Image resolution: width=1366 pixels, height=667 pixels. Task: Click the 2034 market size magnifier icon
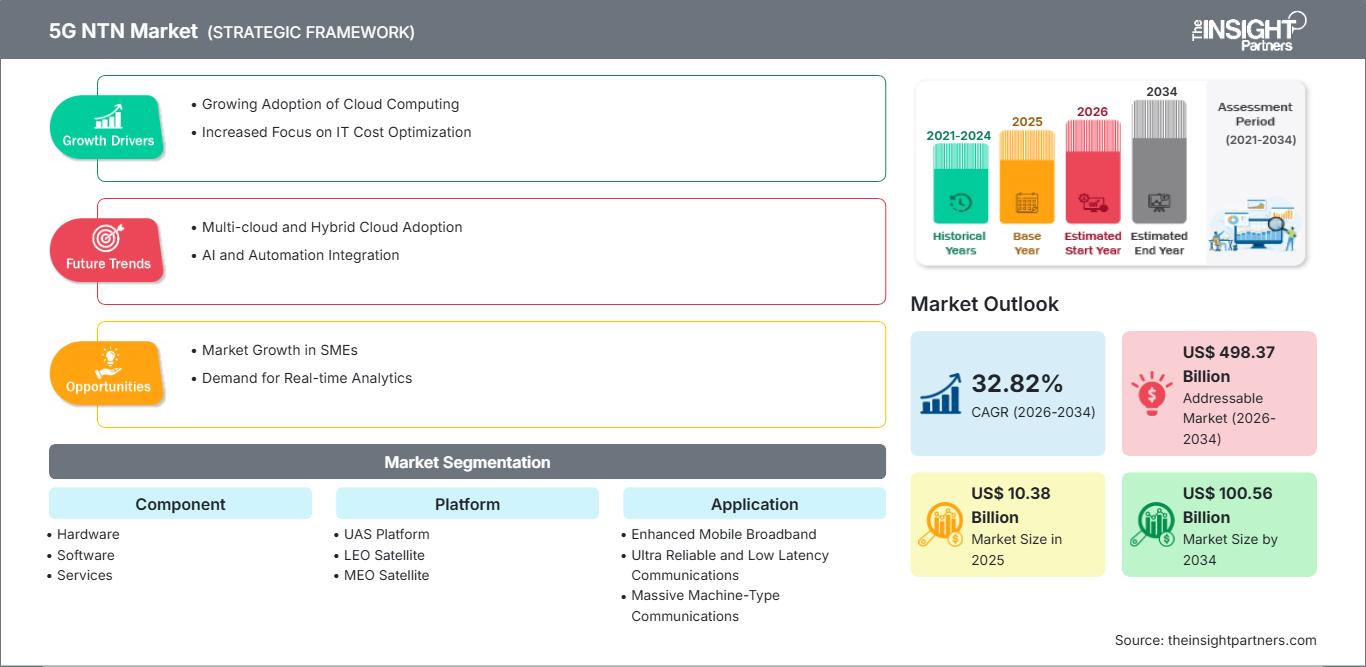tap(1153, 524)
